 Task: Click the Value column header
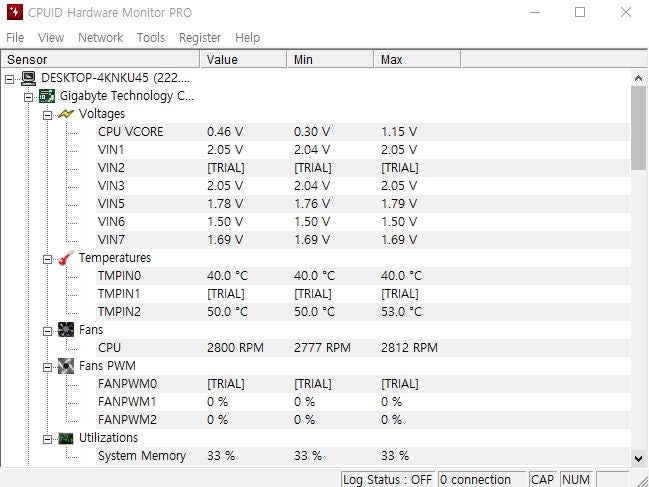(x=243, y=60)
